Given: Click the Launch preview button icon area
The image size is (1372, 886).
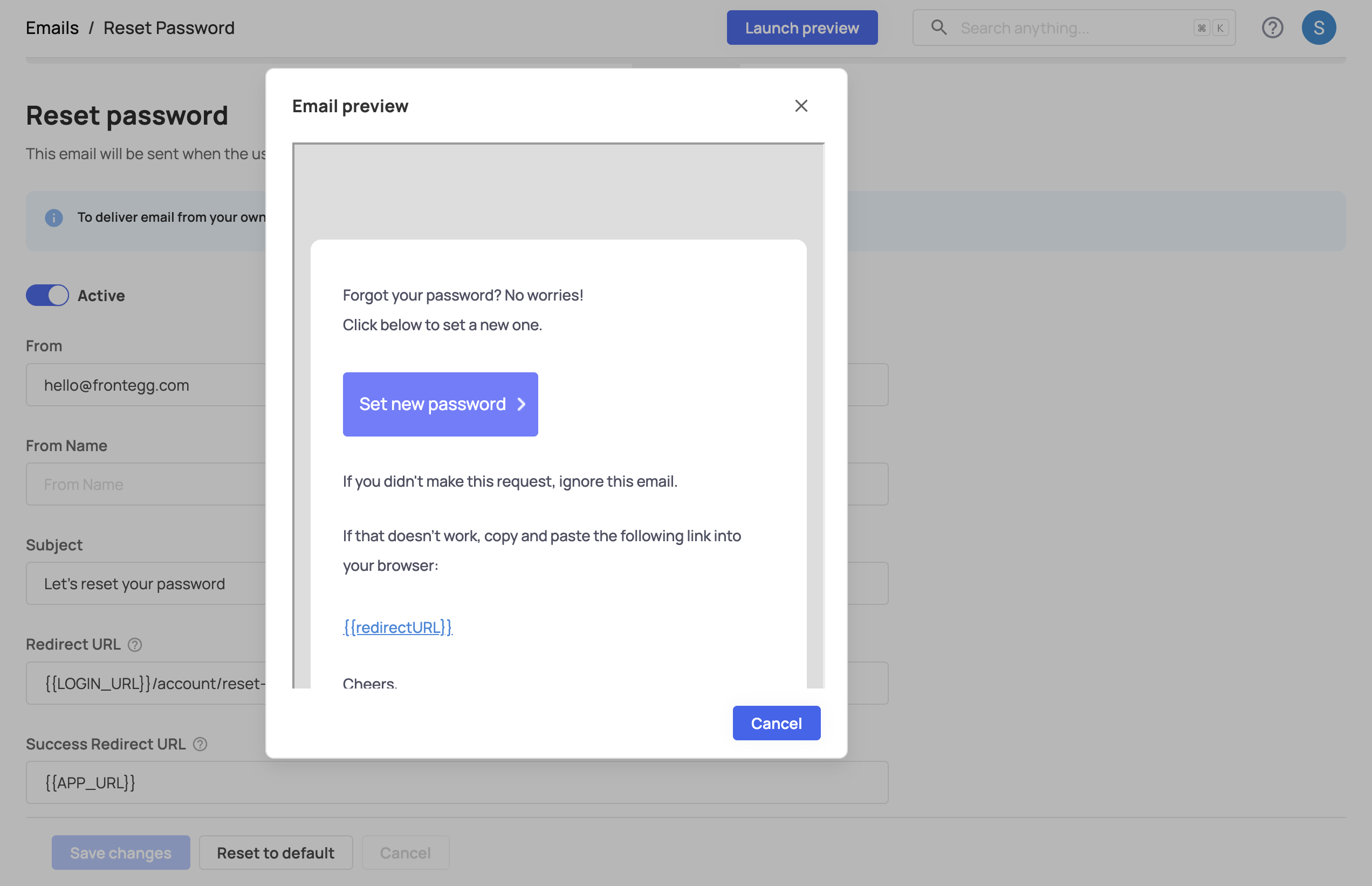Looking at the screenshot, I should [x=801, y=27].
